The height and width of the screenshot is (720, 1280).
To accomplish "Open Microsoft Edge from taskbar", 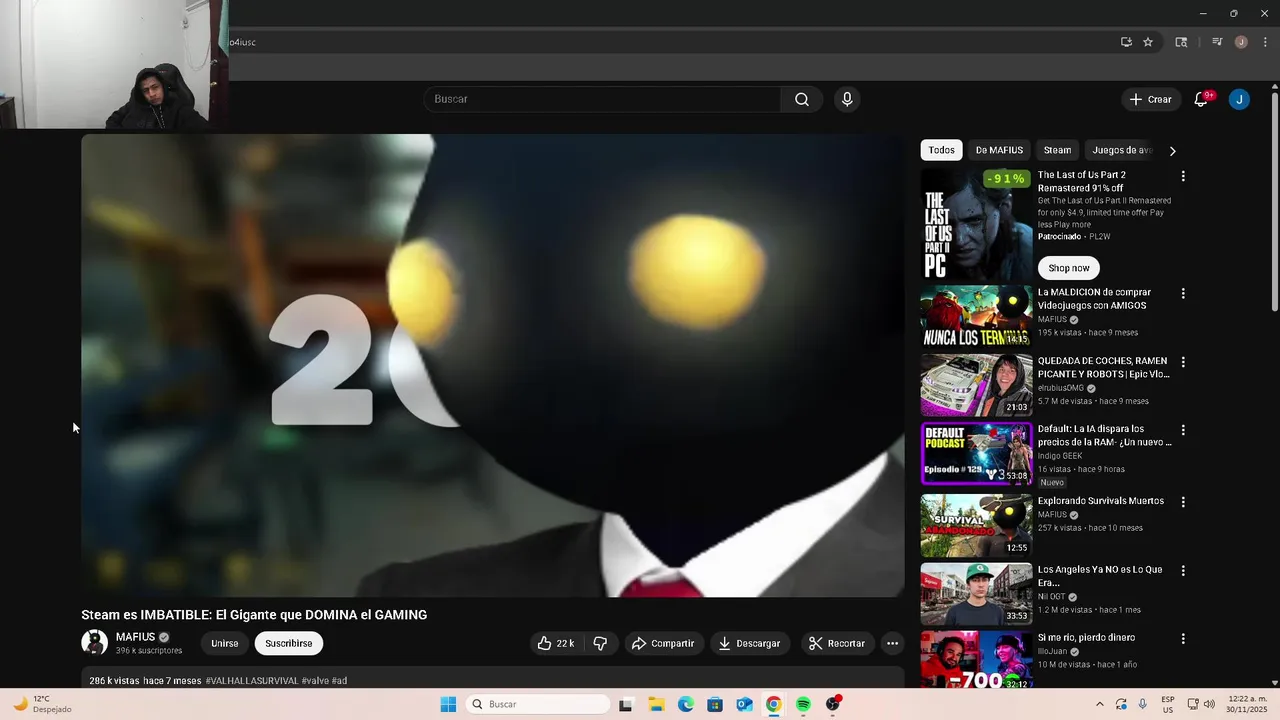I will (685, 704).
